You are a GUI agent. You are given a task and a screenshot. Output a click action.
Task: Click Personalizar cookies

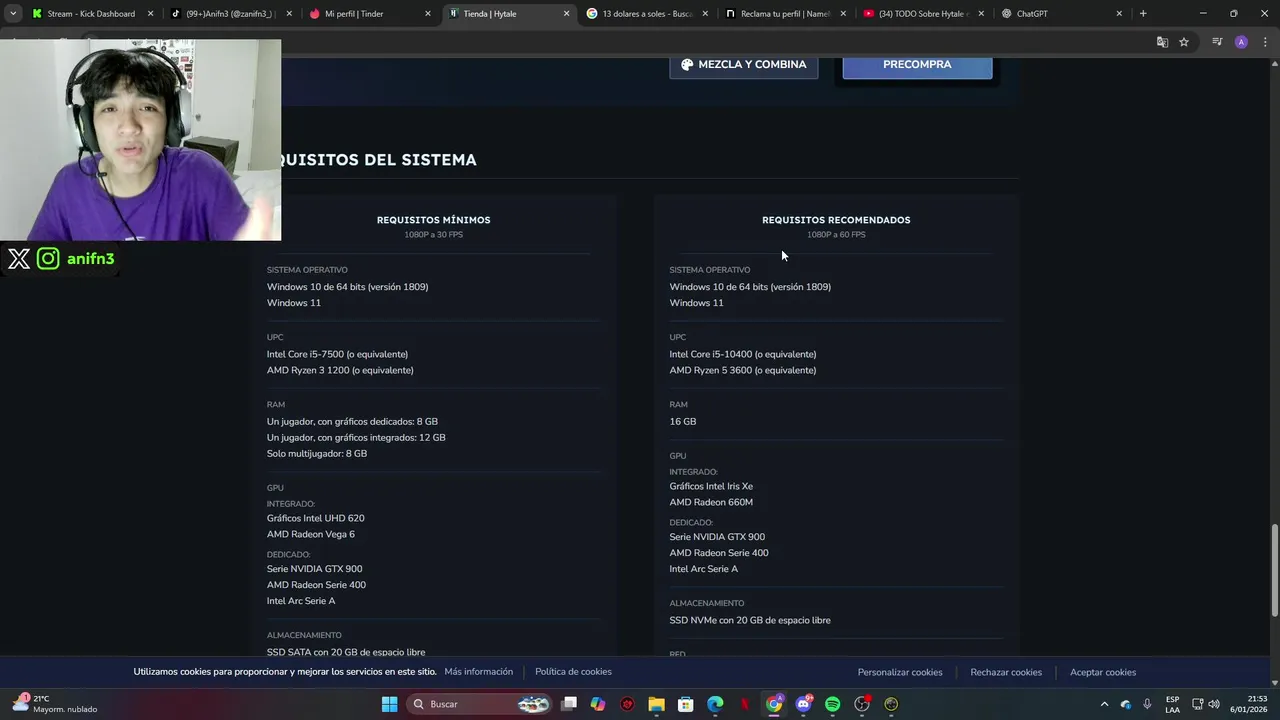coord(900,672)
